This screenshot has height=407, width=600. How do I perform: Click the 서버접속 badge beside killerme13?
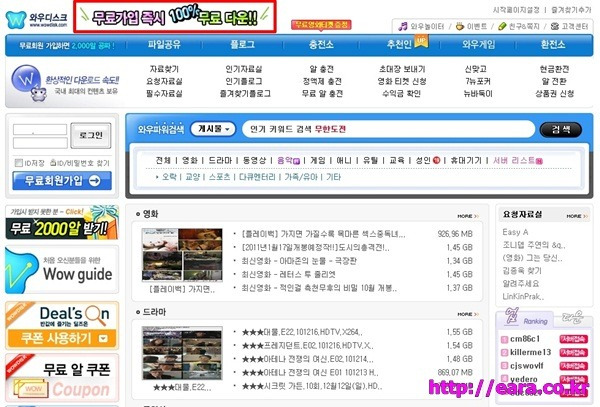pos(573,353)
